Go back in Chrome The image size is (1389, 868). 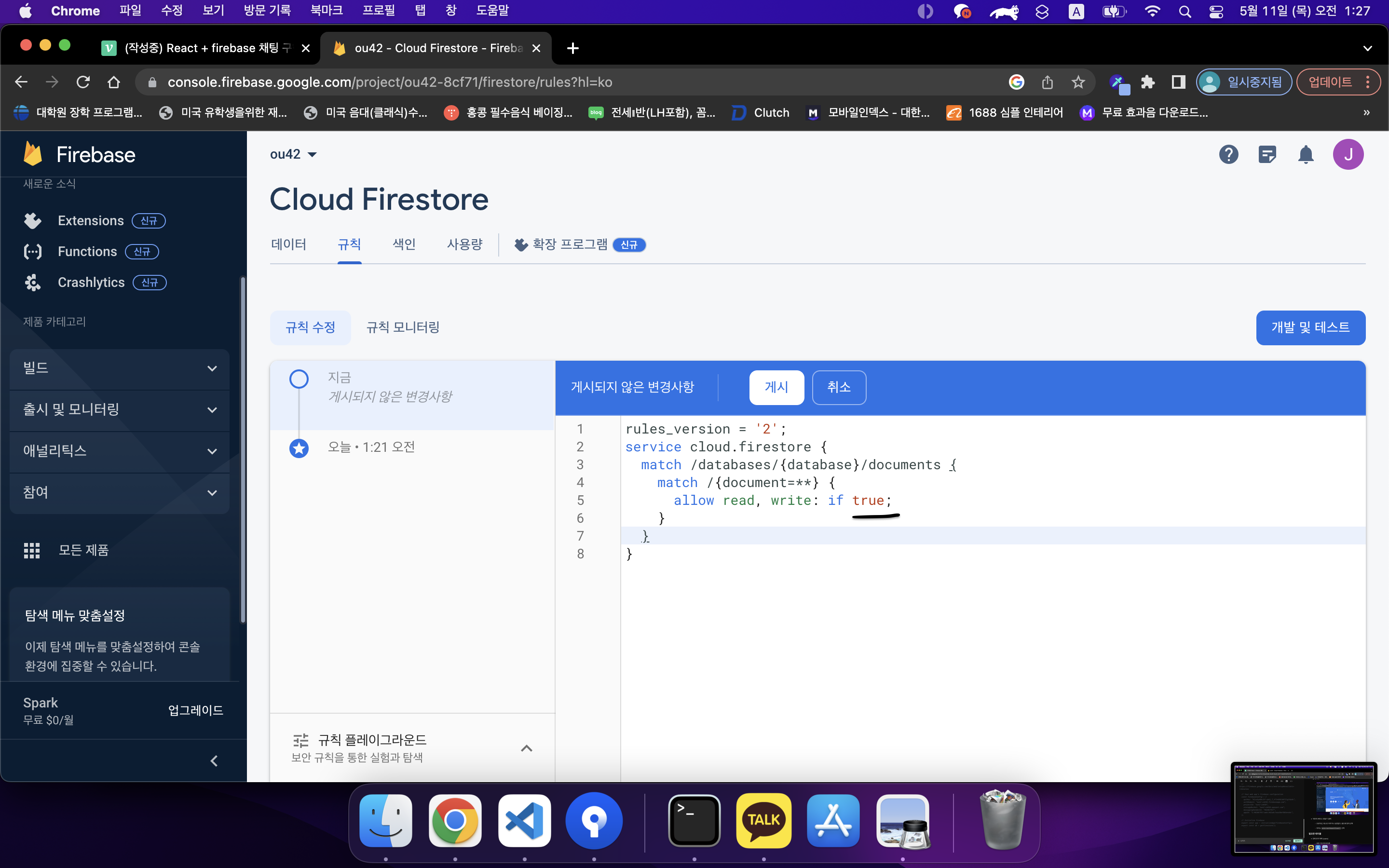21,82
